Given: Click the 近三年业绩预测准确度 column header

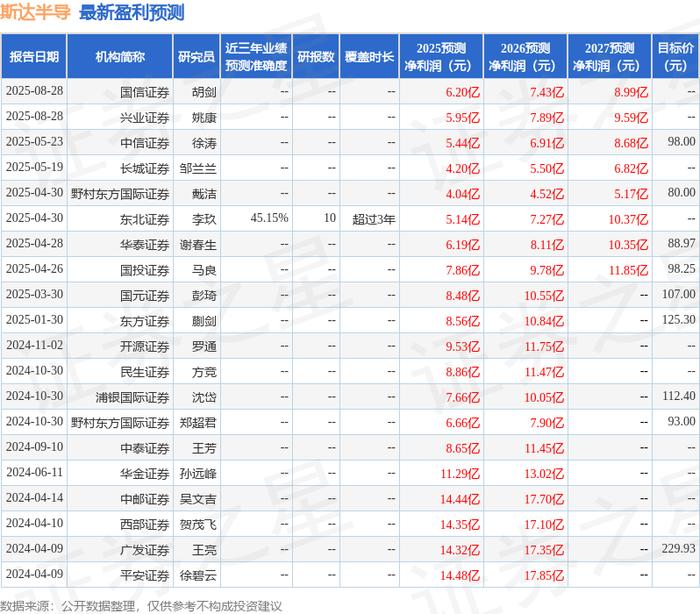Looking at the screenshot, I should tap(256, 57).
